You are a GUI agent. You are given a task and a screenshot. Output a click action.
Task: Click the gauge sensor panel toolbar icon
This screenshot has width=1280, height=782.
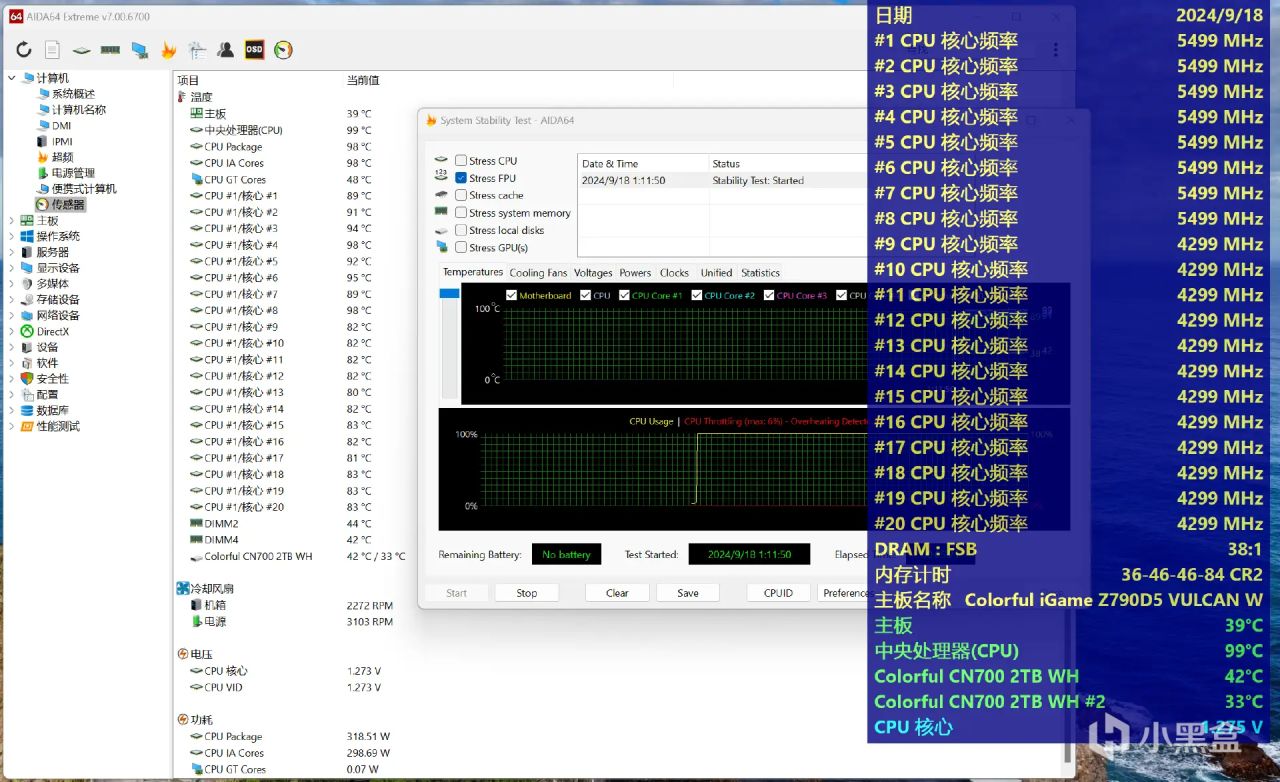click(283, 50)
